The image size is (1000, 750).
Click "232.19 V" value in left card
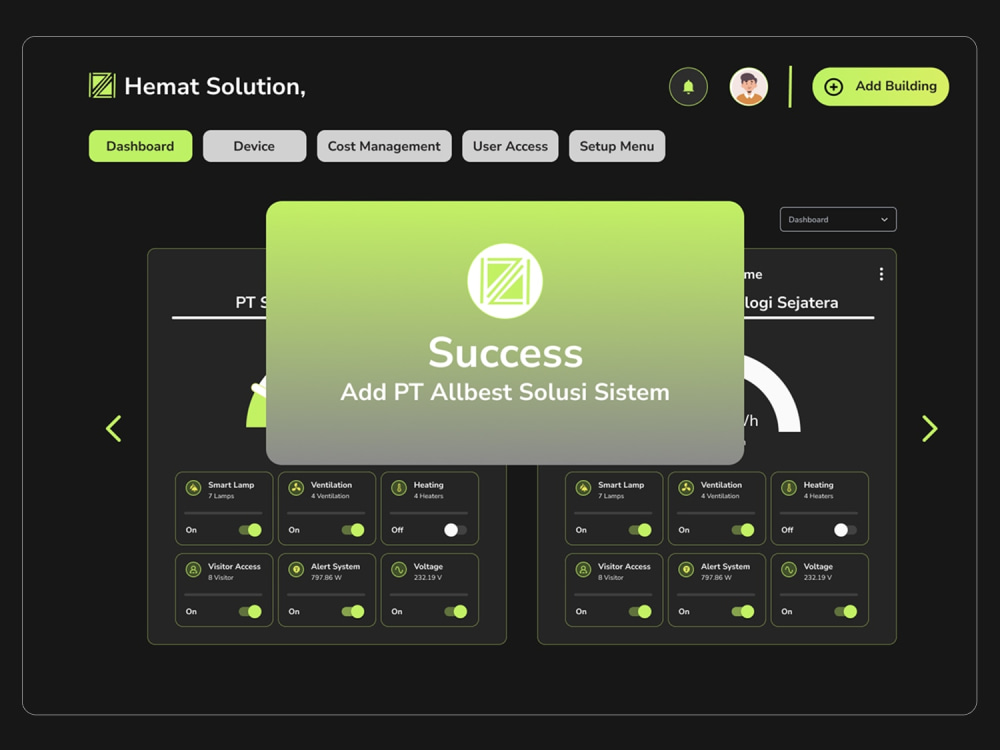(x=428, y=578)
